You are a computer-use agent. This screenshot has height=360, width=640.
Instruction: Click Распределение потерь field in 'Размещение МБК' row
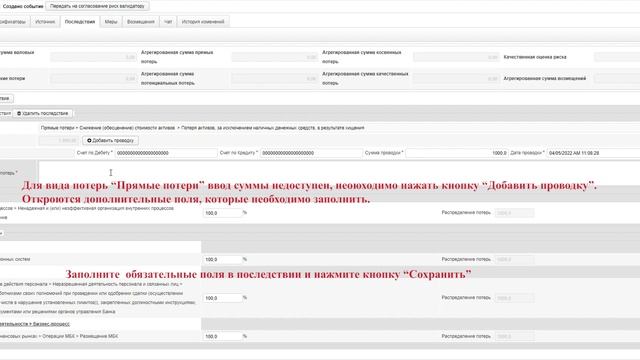514,337
